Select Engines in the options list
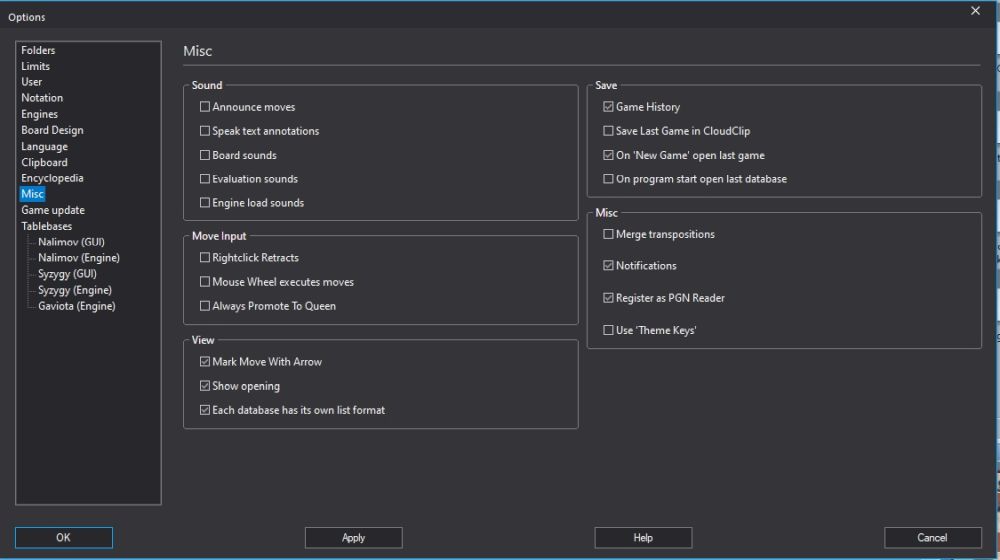This screenshot has width=1000, height=560. [x=40, y=114]
